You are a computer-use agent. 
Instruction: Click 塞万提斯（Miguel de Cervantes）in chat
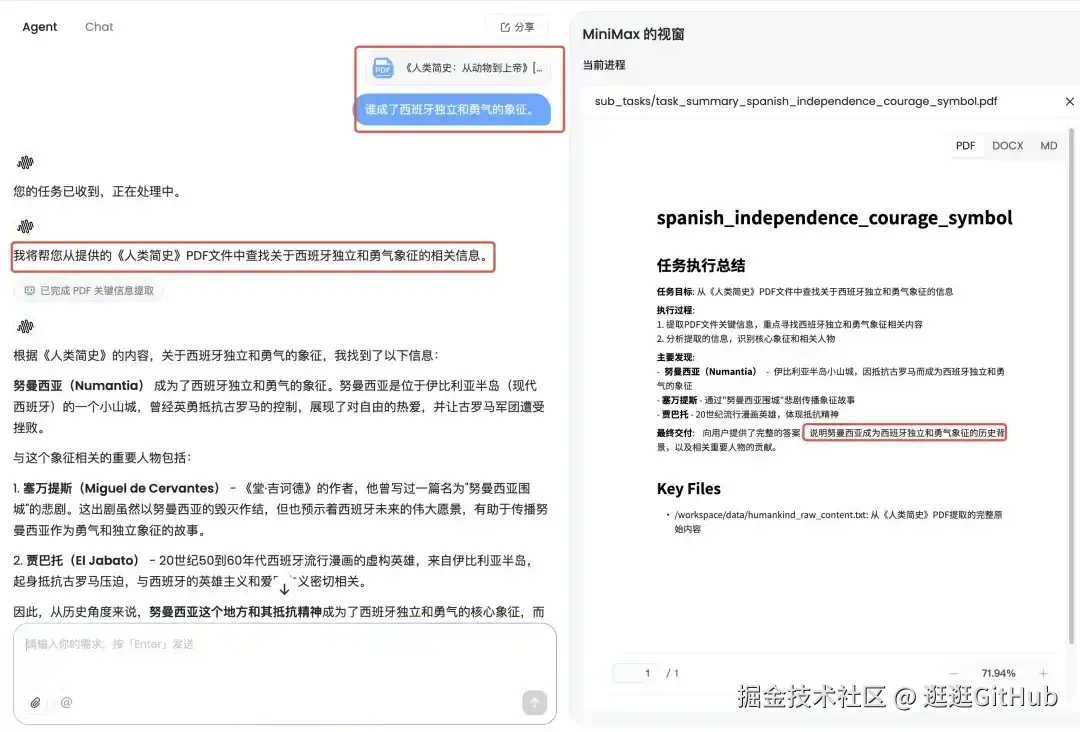coord(121,488)
